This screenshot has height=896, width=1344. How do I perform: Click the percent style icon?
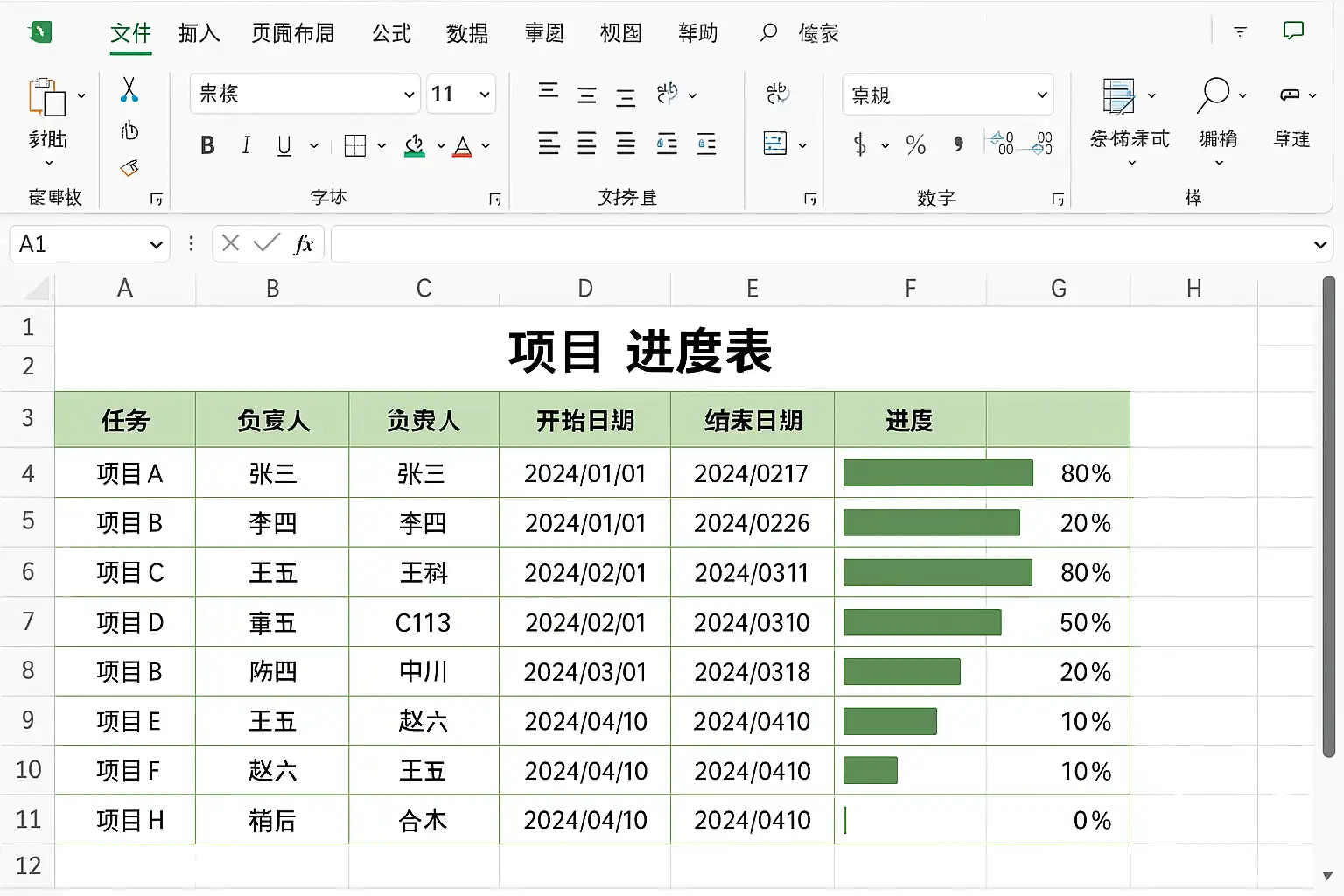916,144
